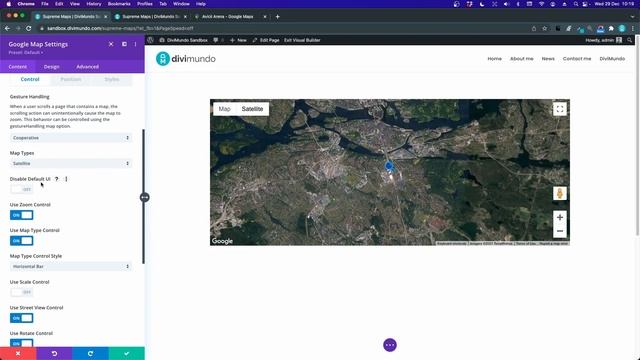
Task: Click the browser back arrow
Action: click(7, 28)
